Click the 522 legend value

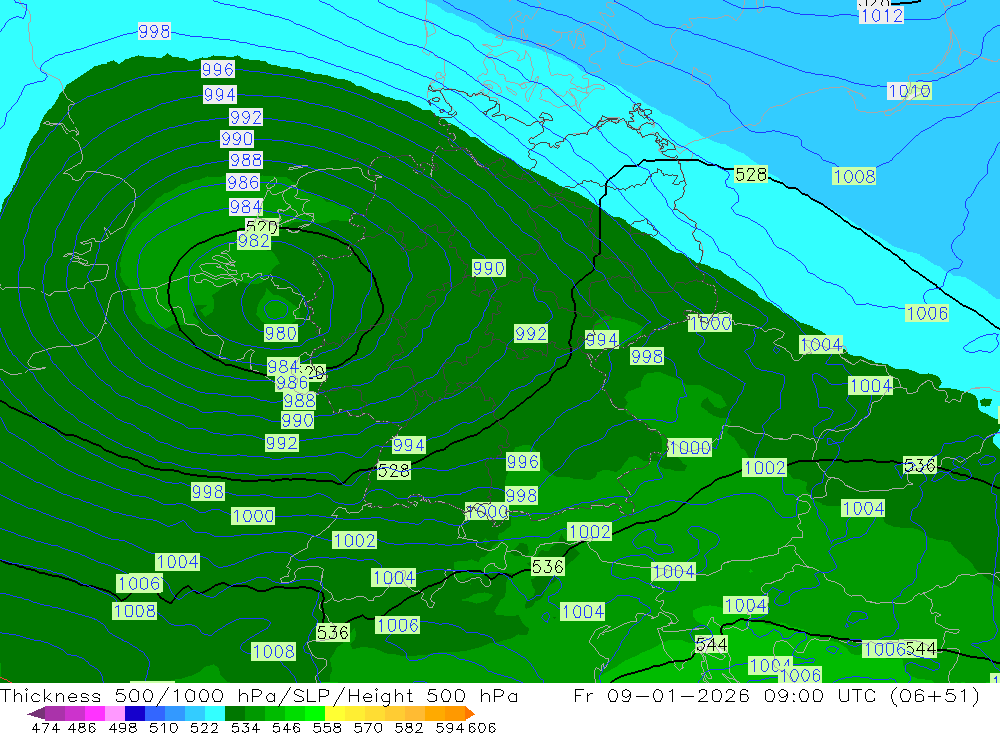(x=204, y=728)
